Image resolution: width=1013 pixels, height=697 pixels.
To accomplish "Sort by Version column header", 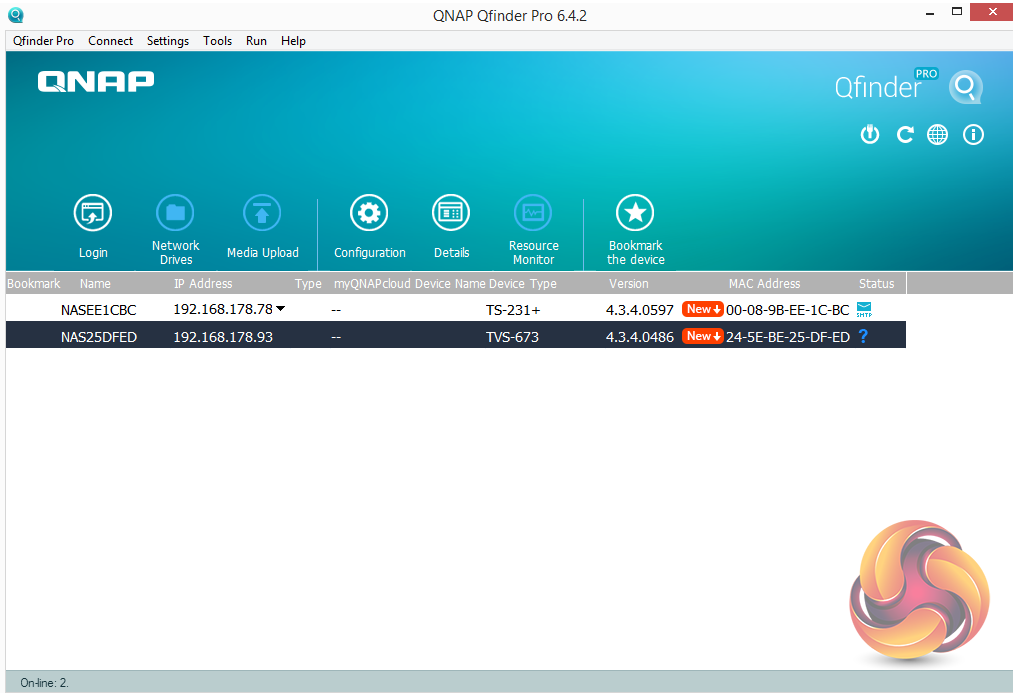I will [629, 284].
